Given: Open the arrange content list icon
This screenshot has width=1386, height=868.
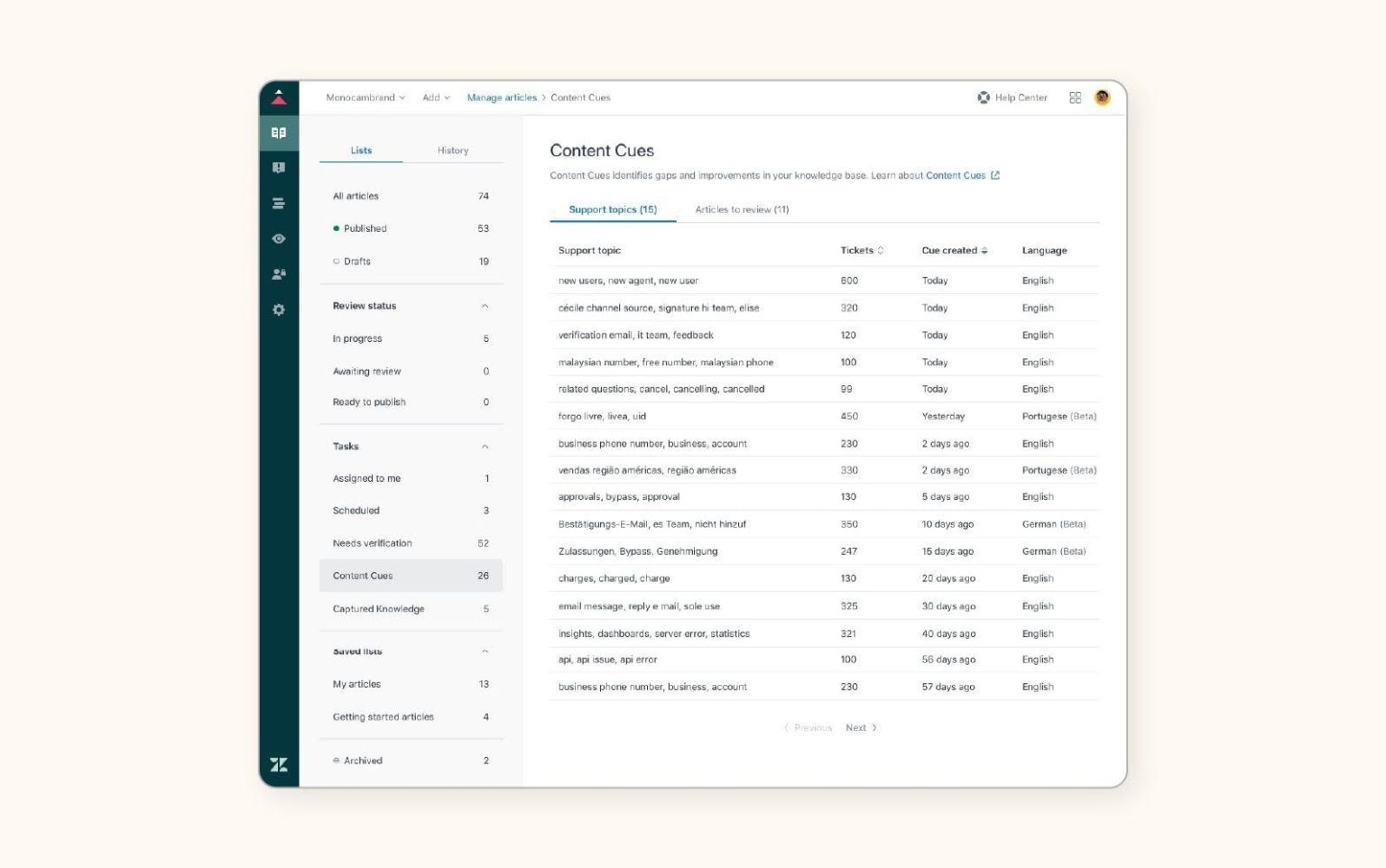Looking at the screenshot, I should click(x=279, y=202).
